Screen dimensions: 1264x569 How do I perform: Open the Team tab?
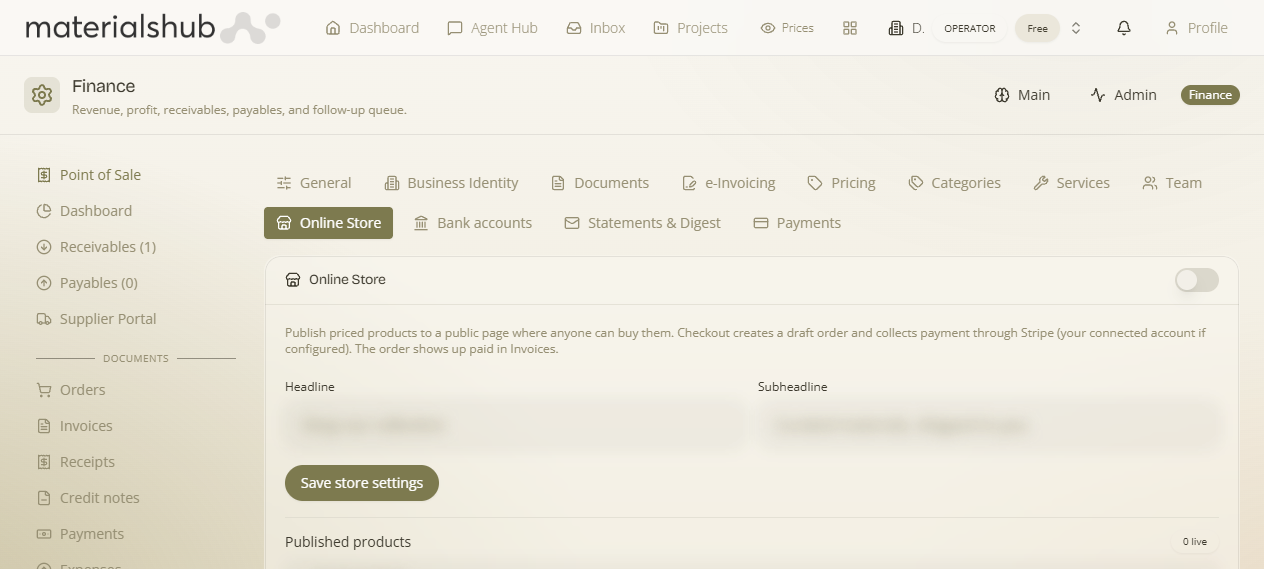[x=1172, y=183]
